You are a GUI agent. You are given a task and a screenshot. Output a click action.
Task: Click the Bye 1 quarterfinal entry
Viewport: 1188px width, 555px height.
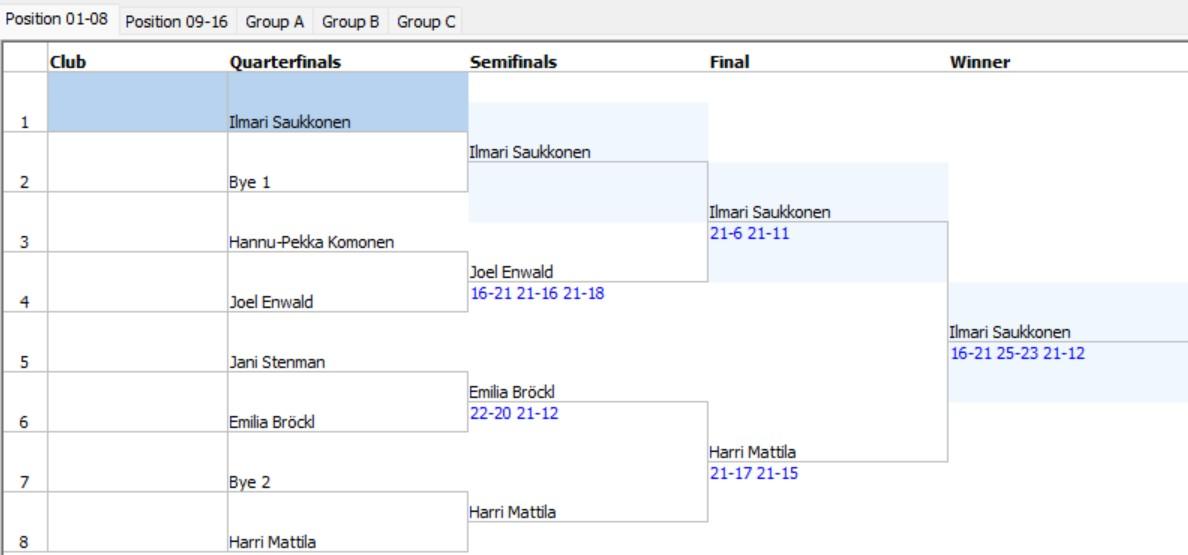click(251, 183)
